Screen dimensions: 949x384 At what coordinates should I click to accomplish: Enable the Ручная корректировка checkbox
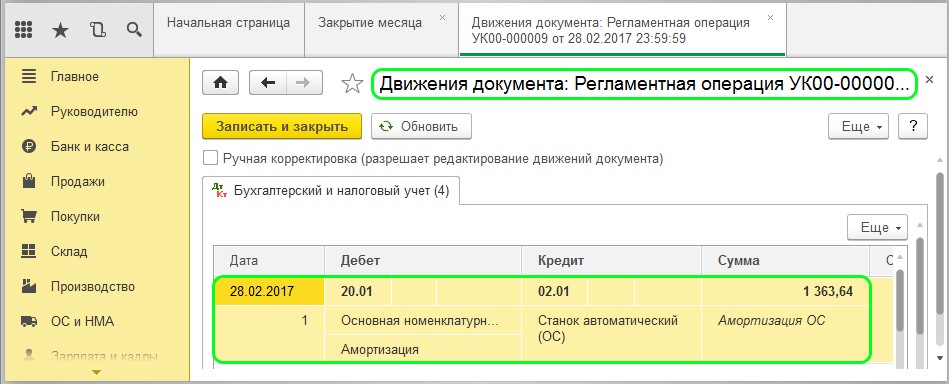tap(210, 159)
